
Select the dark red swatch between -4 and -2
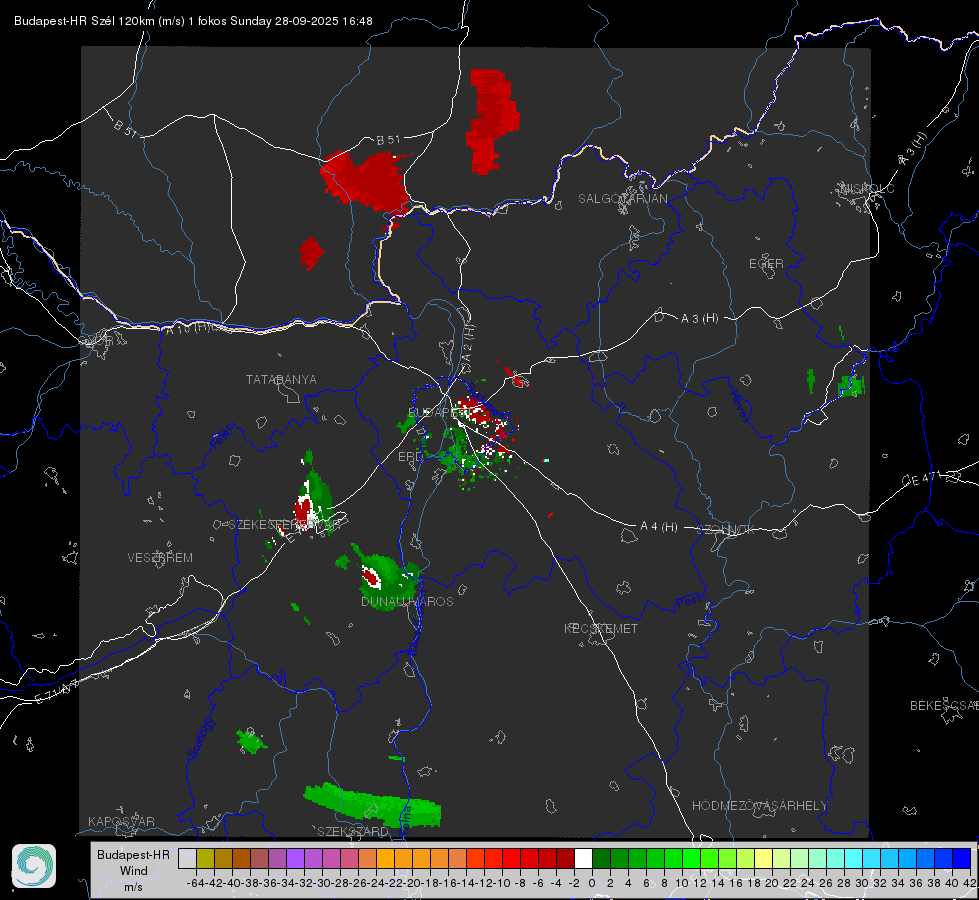click(565, 858)
